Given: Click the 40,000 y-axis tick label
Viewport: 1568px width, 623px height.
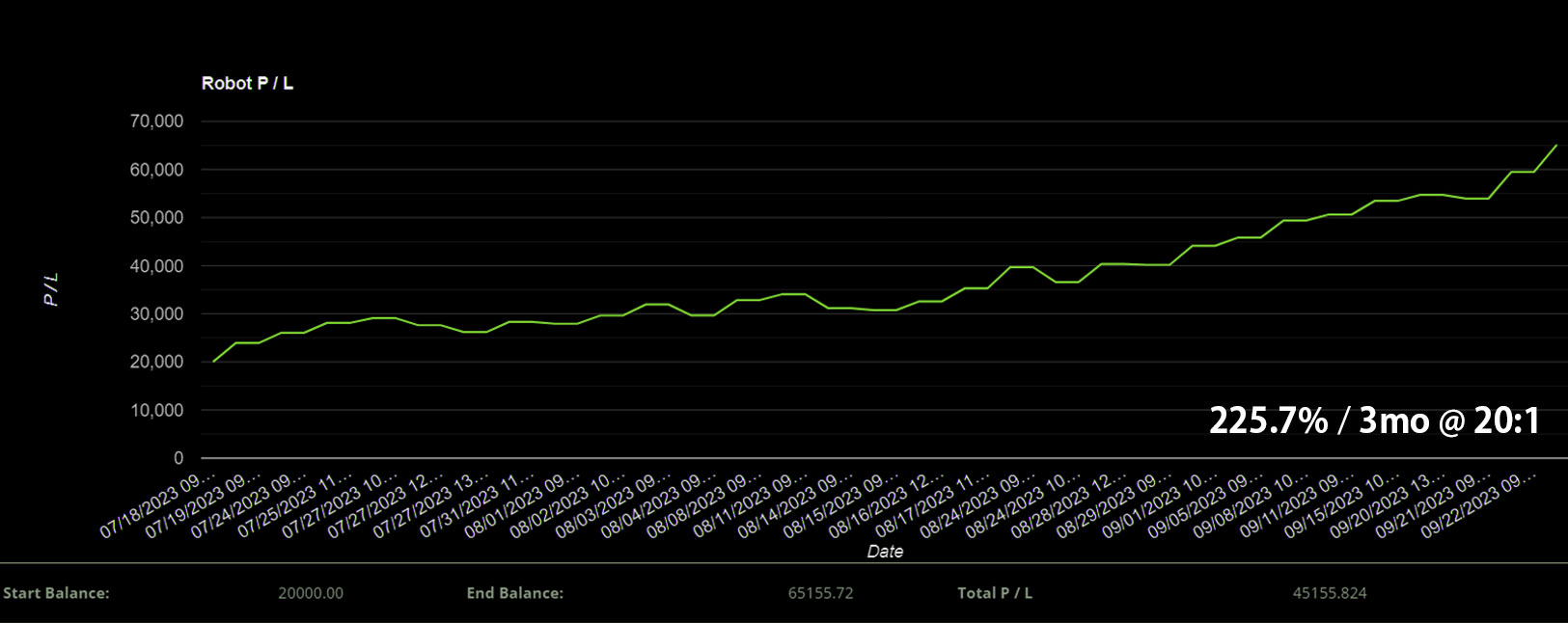Looking at the screenshot, I should [x=156, y=266].
